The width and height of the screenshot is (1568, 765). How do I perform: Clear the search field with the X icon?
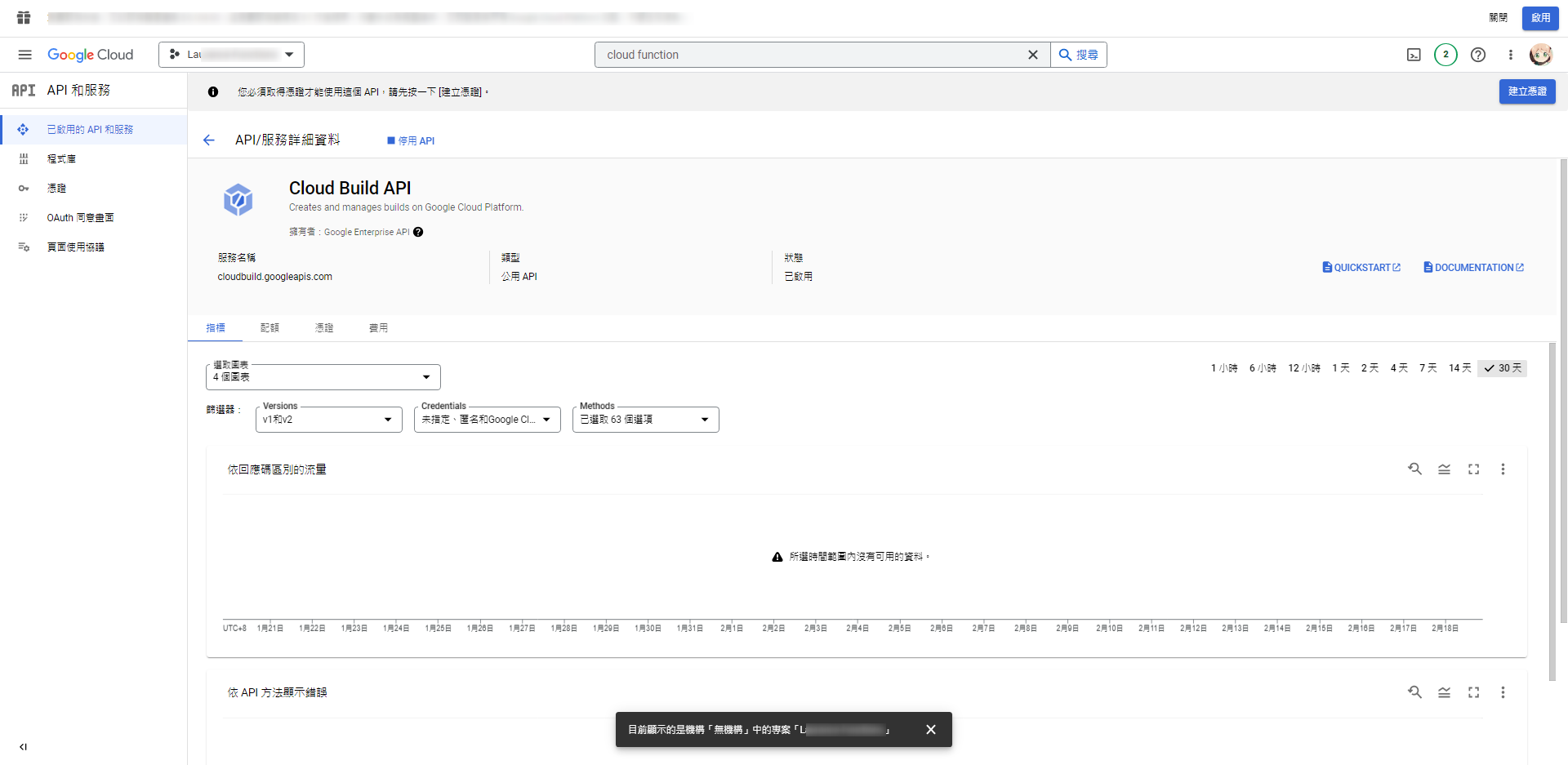pyautogui.click(x=1033, y=55)
